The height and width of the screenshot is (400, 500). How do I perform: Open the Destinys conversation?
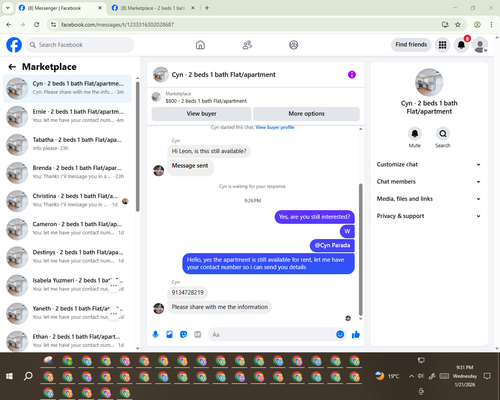67,257
